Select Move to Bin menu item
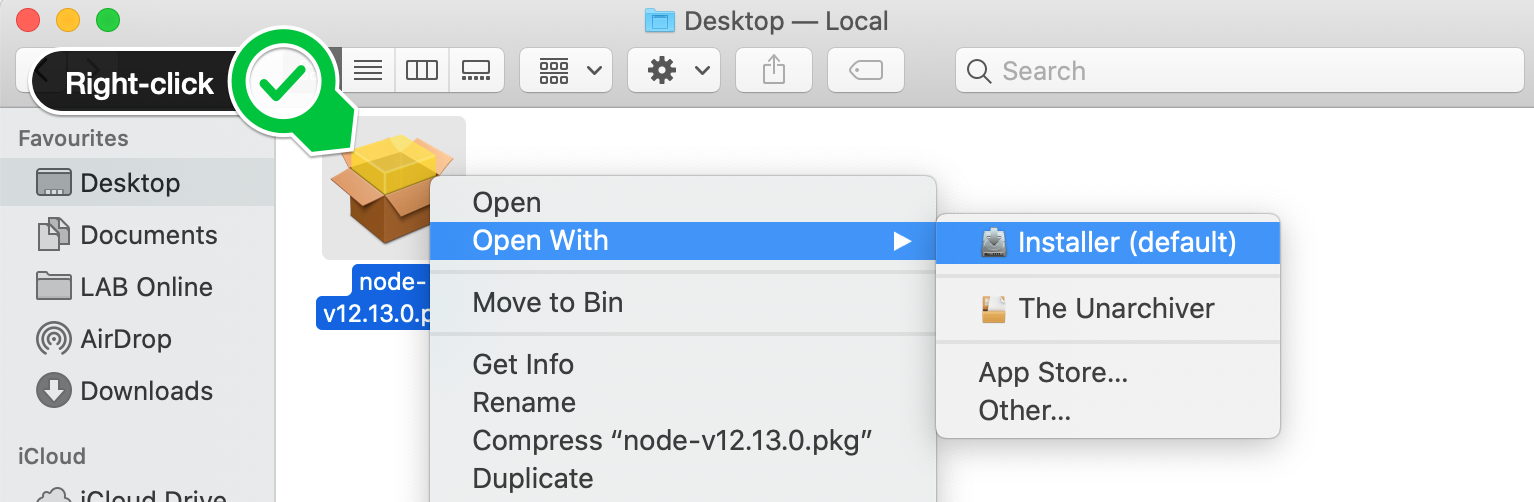This screenshot has height=502, width=1534. tap(547, 303)
